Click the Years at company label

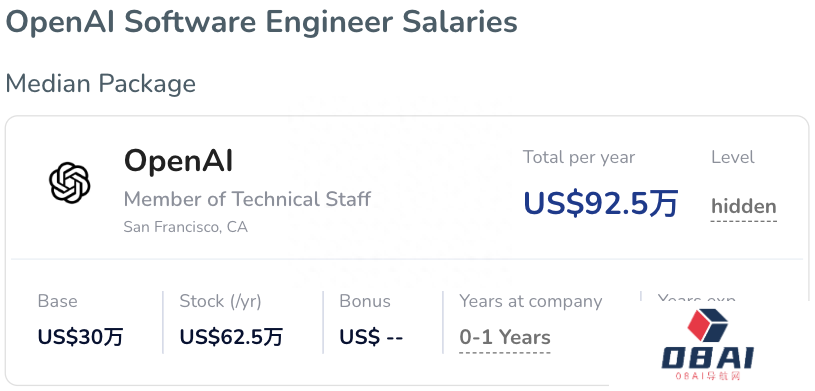point(531,301)
